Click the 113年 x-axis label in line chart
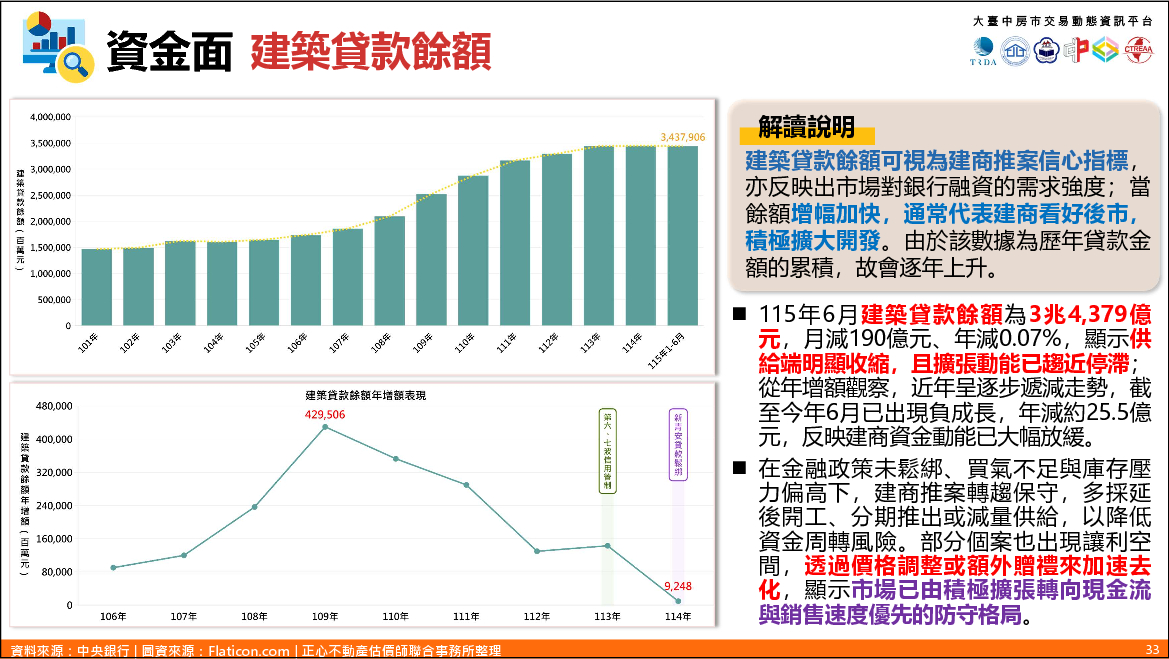This screenshot has height=659, width=1169. tap(608, 617)
